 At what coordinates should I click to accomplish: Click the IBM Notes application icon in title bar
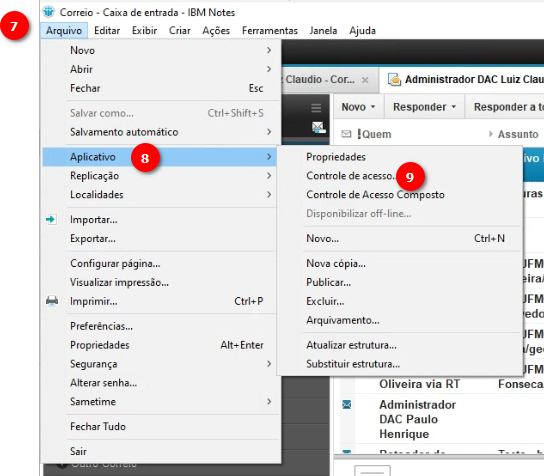click(49, 12)
